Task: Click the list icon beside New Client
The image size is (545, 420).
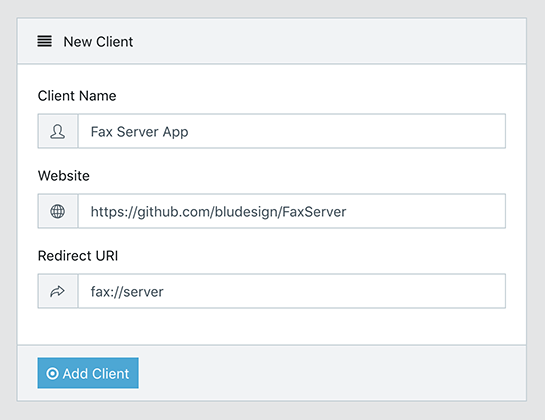Action: pos(44,41)
